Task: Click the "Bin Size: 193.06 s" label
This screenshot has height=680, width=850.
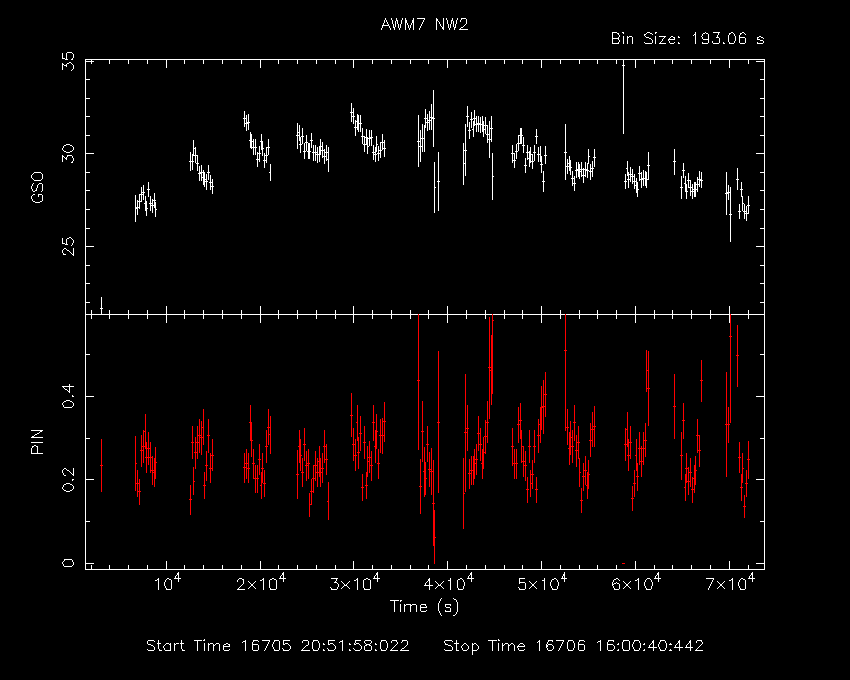Action: (687, 39)
